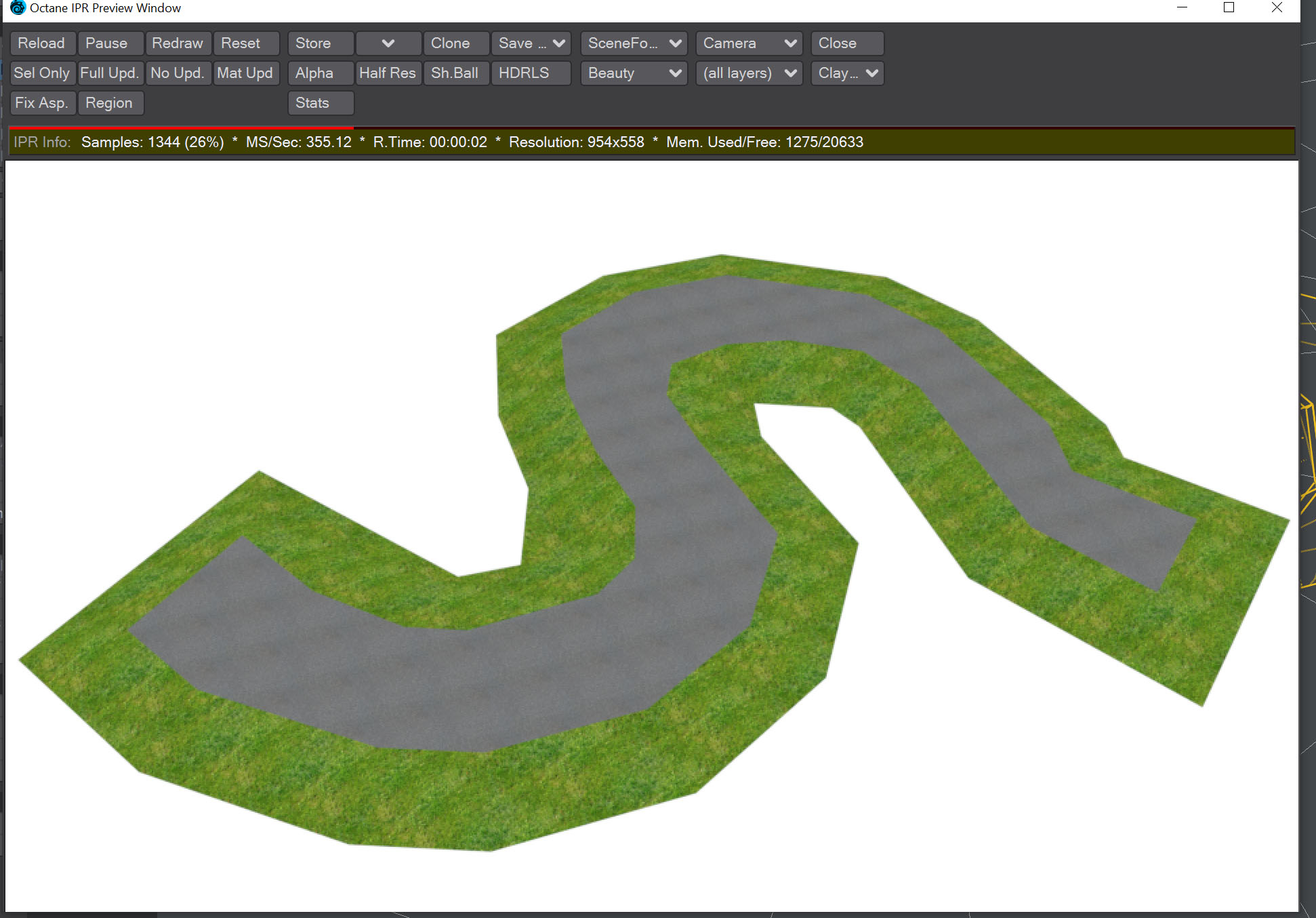Viewport: 1316px width, 918px height.
Task: Open the Camera selection dropdown
Action: pyautogui.click(x=749, y=43)
